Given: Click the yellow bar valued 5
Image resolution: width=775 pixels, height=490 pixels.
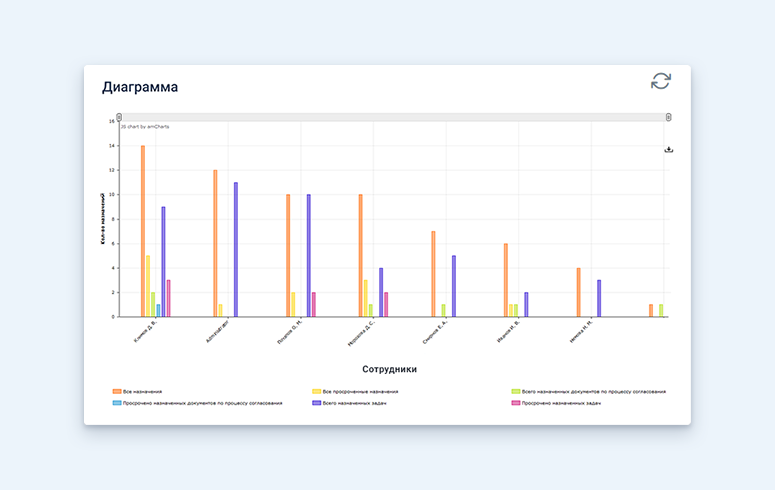Looking at the screenshot, I should pyautogui.click(x=148, y=286).
